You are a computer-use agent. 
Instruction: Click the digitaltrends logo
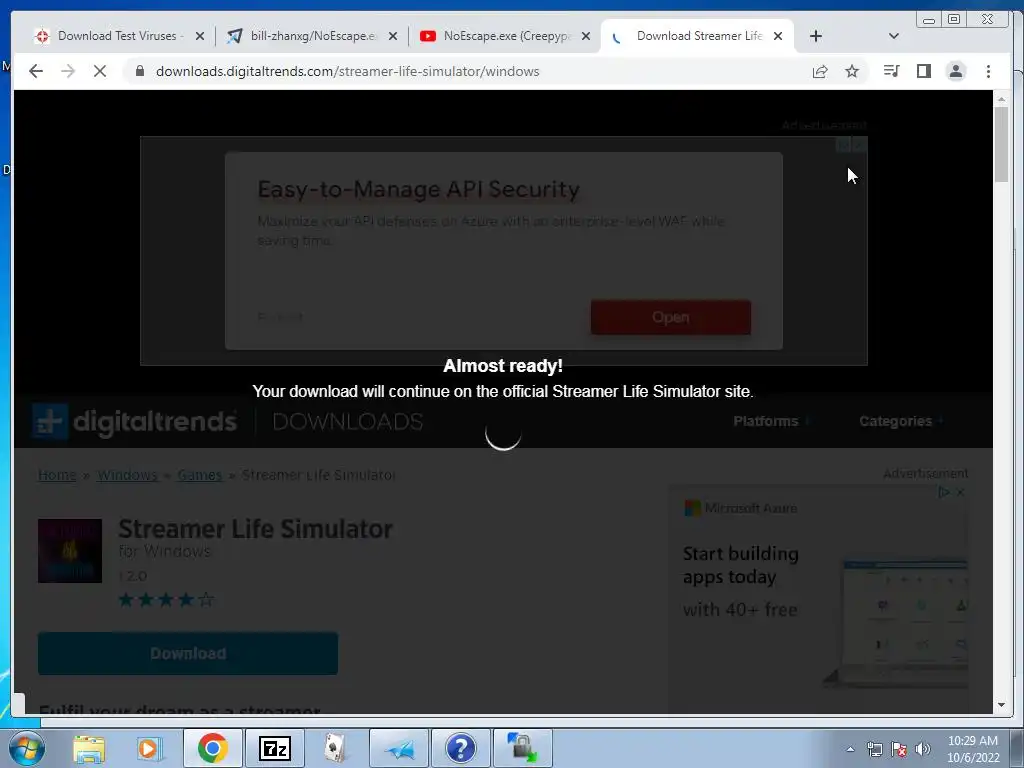pos(135,422)
